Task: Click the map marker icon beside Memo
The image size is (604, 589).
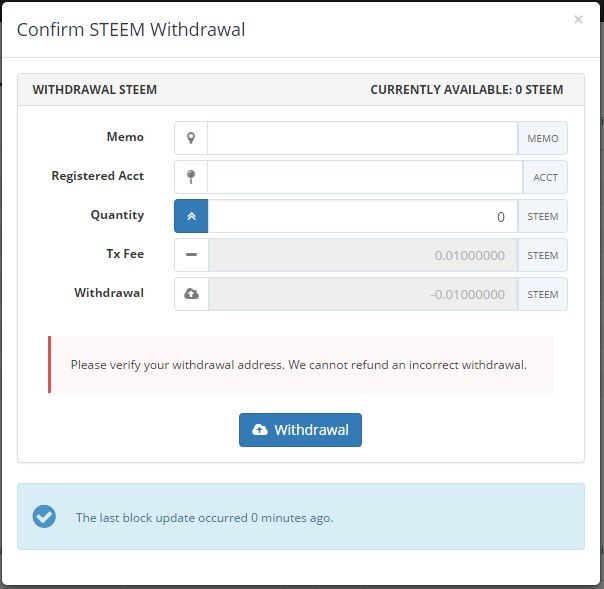Action: click(191, 138)
